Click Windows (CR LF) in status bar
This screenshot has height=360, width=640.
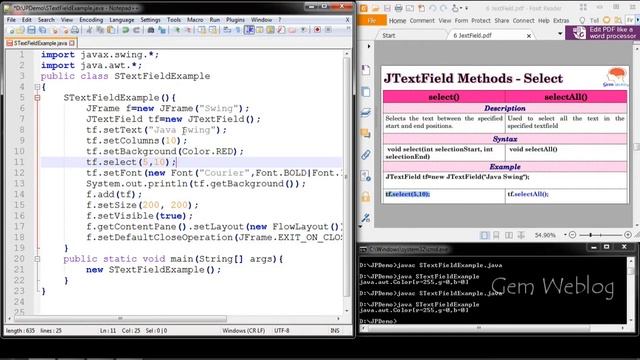tap(244, 331)
